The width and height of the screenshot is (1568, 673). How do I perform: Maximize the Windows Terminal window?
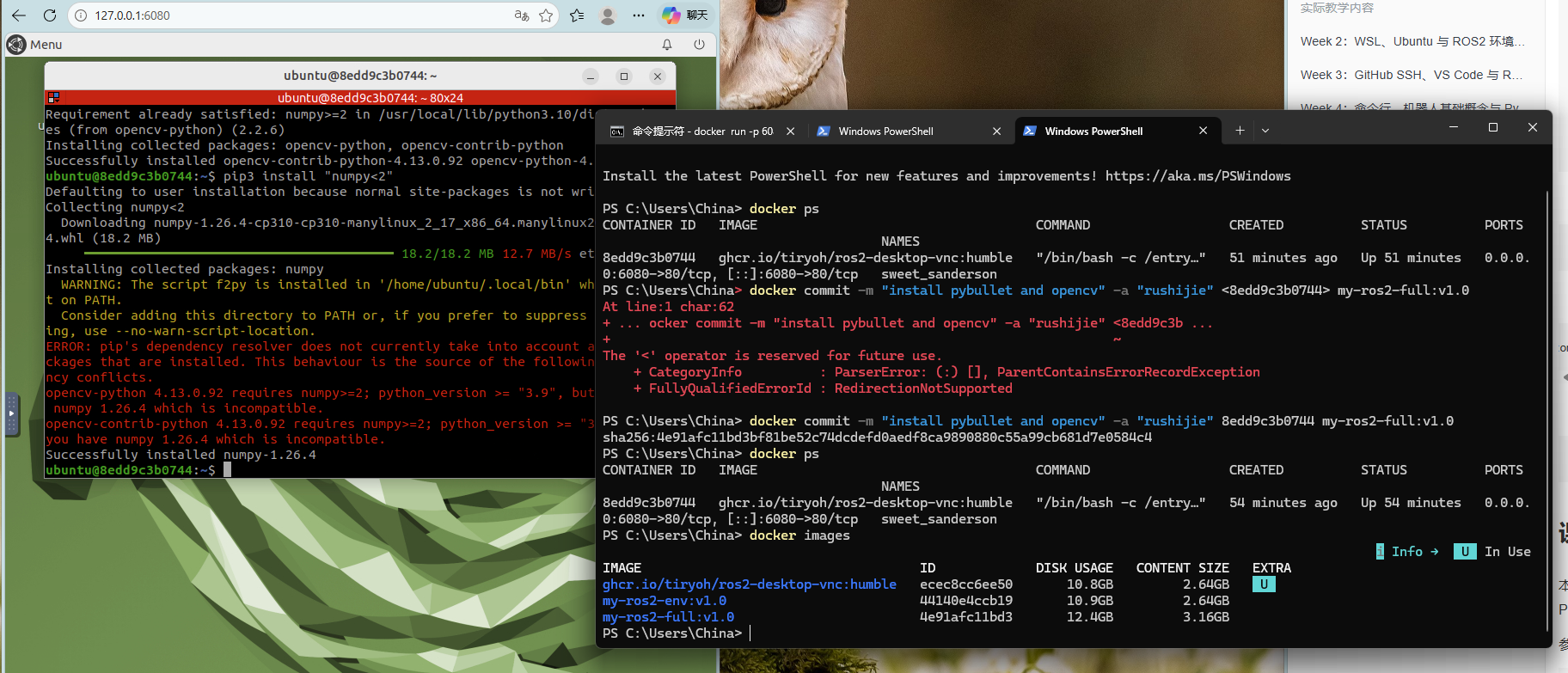pyautogui.click(x=1493, y=127)
